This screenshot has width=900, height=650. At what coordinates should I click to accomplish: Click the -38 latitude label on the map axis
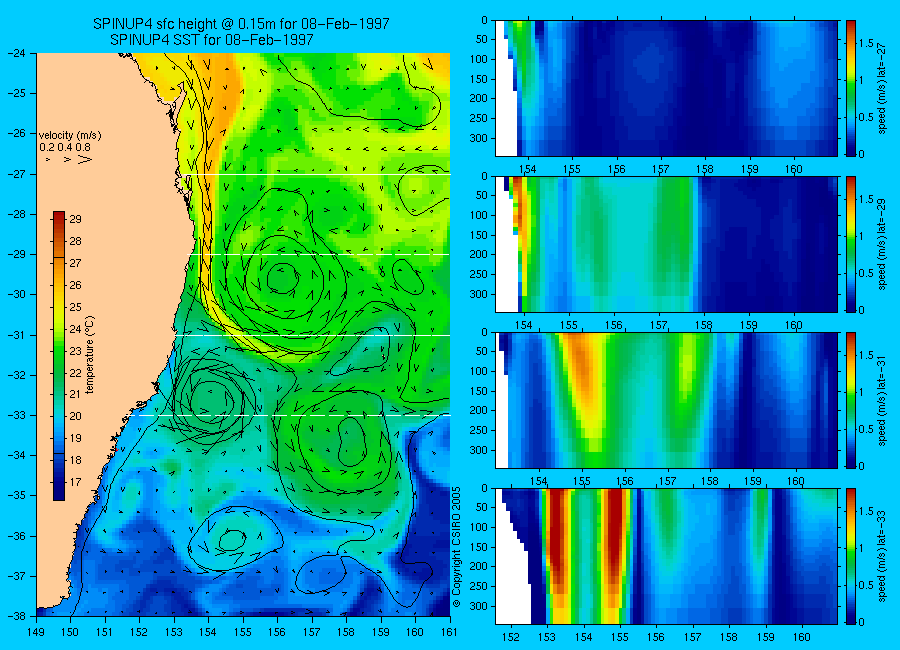tap(17, 616)
